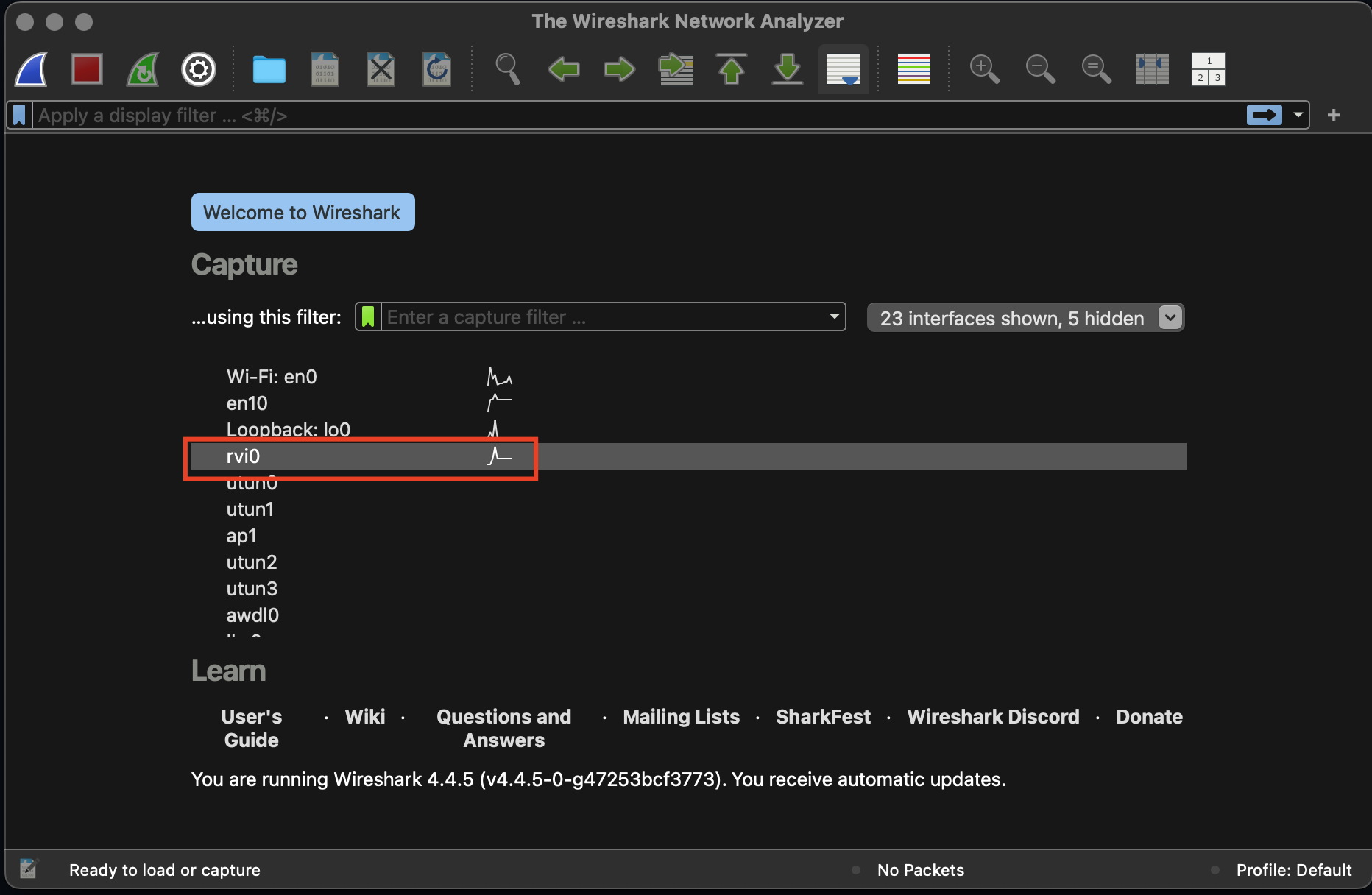This screenshot has width=1372, height=895.
Task: Click the find packet magnifier icon
Action: click(507, 70)
